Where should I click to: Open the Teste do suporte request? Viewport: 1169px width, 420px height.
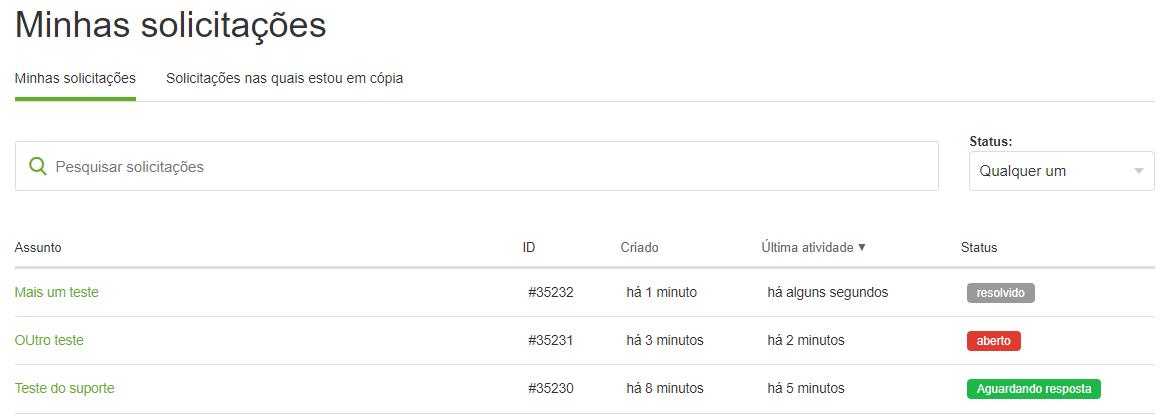click(x=65, y=388)
